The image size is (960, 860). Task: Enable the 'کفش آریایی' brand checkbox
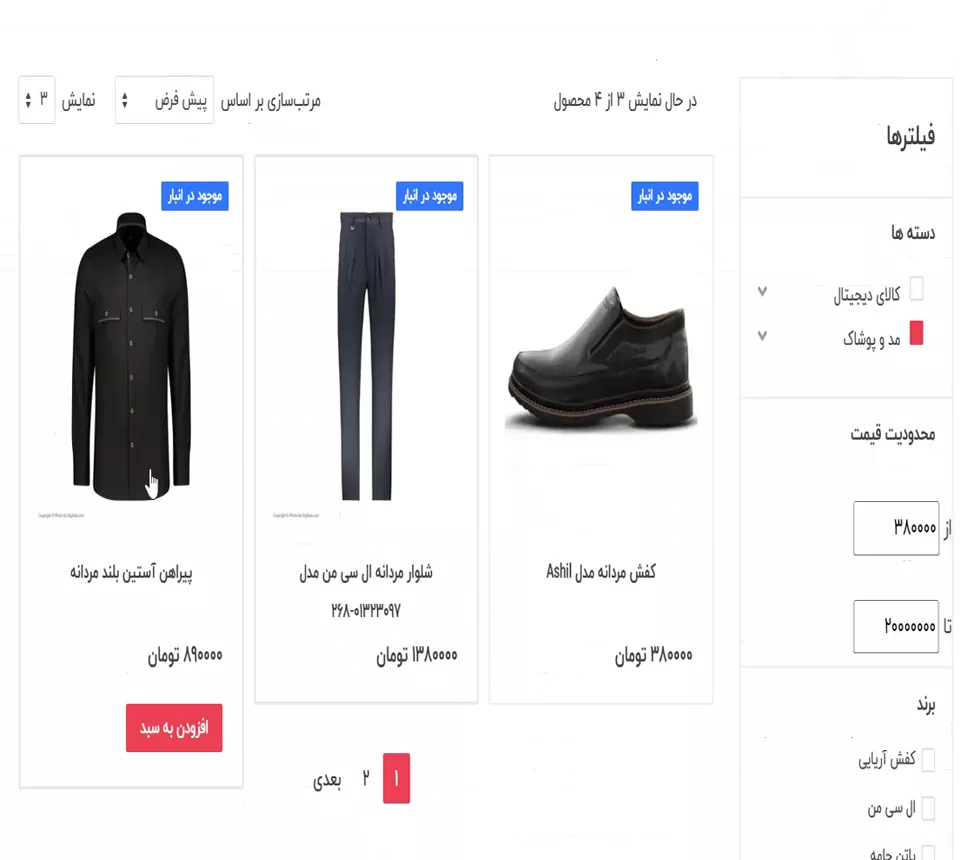point(928,760)
